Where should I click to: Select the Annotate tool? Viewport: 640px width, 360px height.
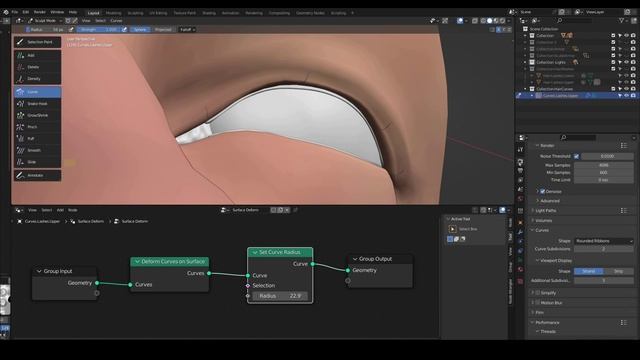point(37,176)
